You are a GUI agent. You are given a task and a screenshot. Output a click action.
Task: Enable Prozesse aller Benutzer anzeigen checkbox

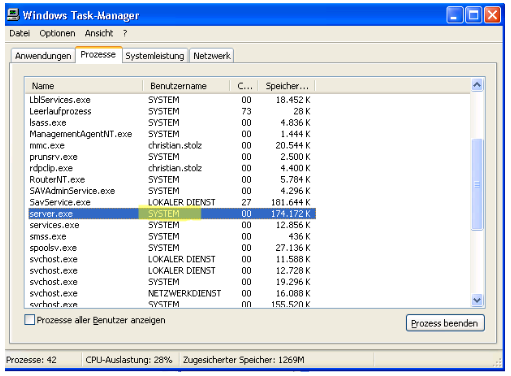(30, 320)
